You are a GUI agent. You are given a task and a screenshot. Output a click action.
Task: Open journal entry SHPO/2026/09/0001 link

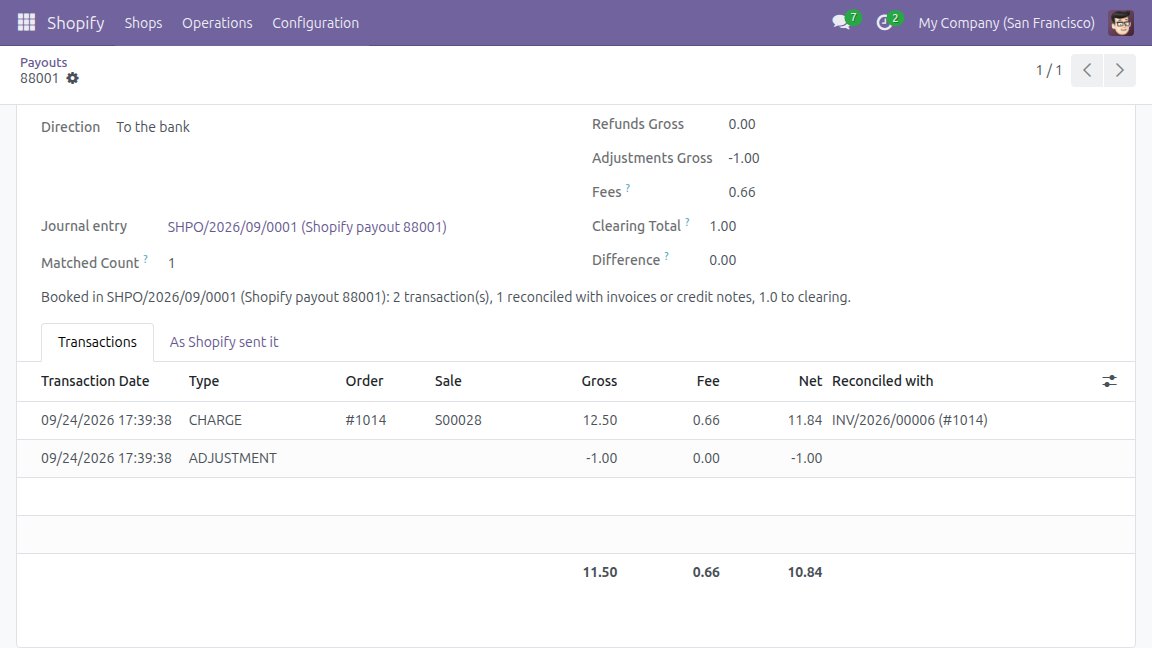307,227
